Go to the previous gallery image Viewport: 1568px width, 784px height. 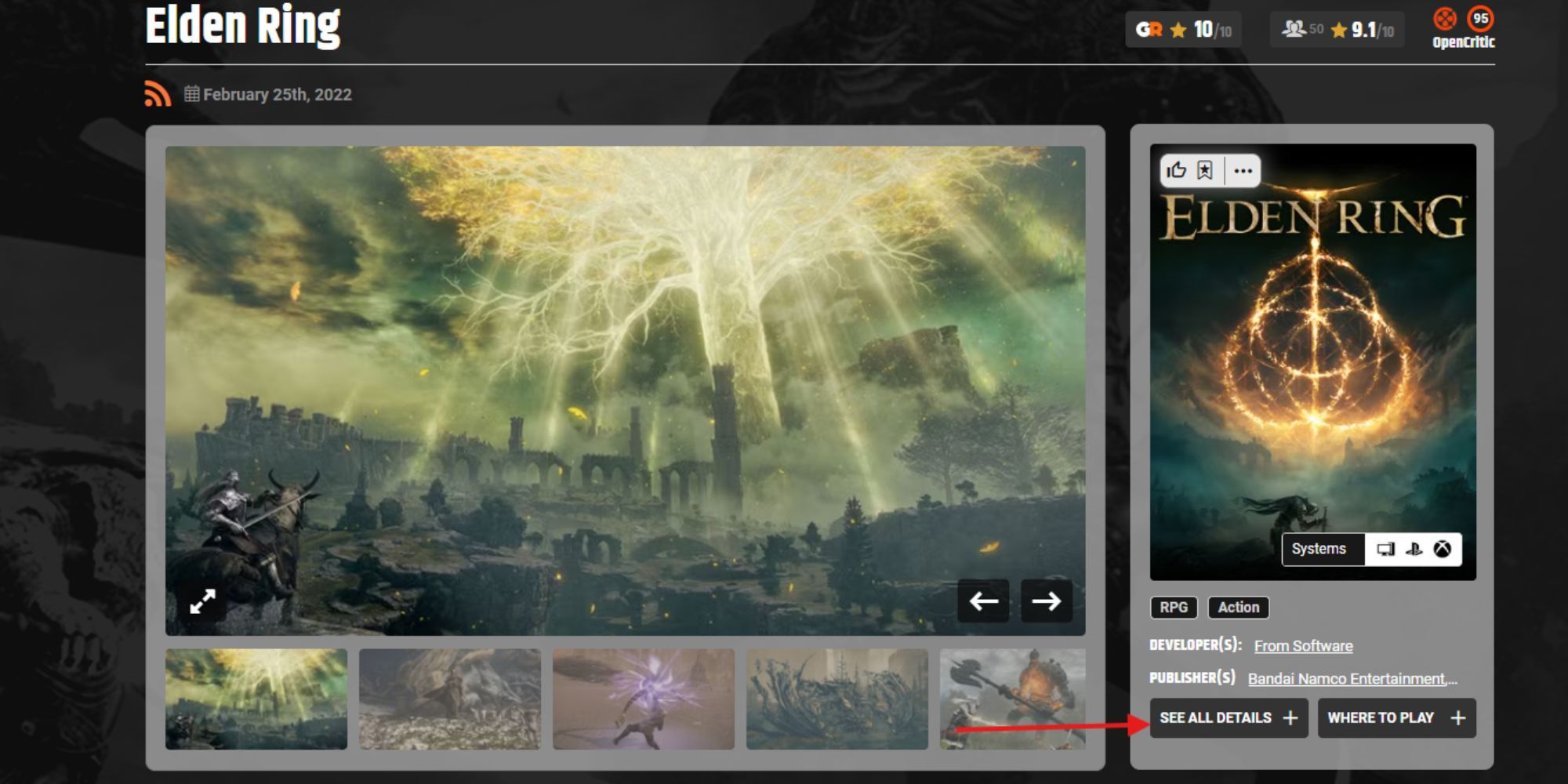tap(983, 601)
